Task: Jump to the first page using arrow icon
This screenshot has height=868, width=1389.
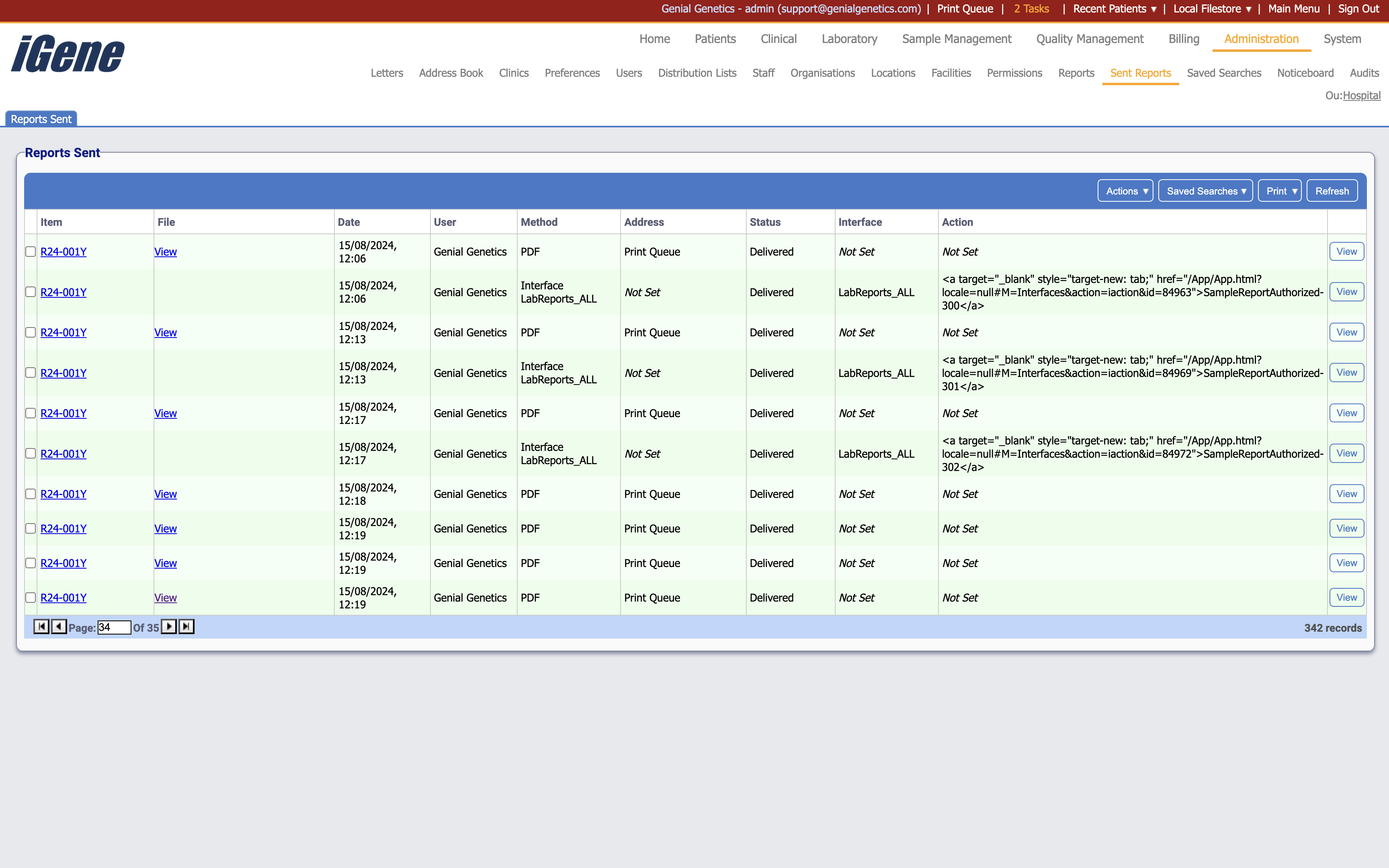Action: (x=41, y=627)
